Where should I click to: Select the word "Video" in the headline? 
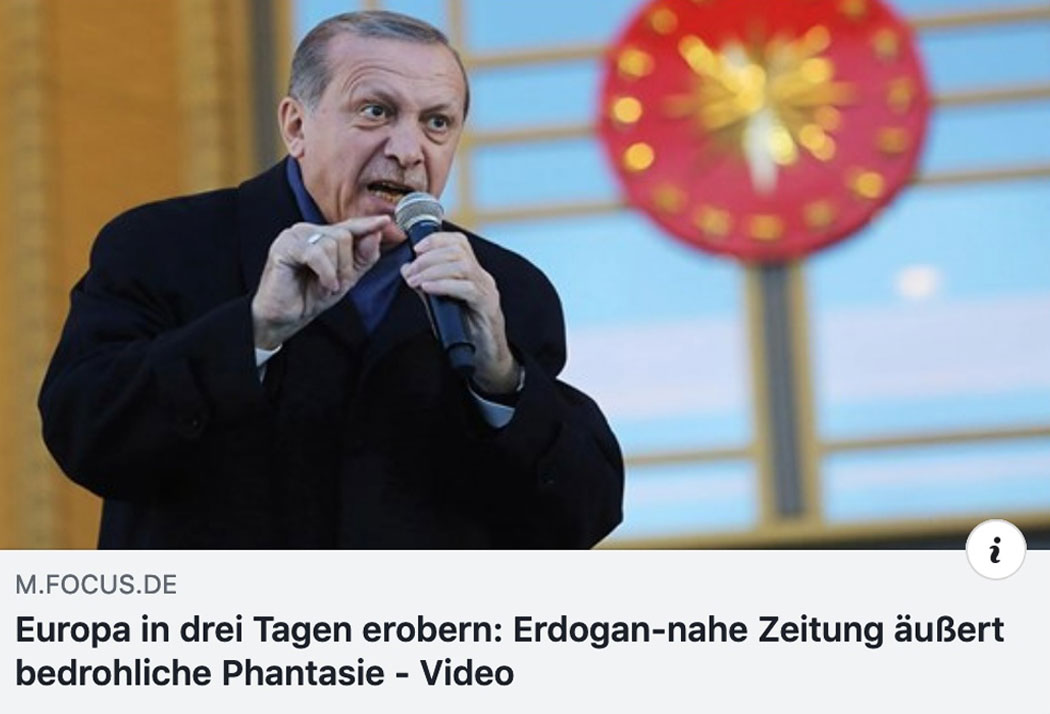tap(467, 673)
